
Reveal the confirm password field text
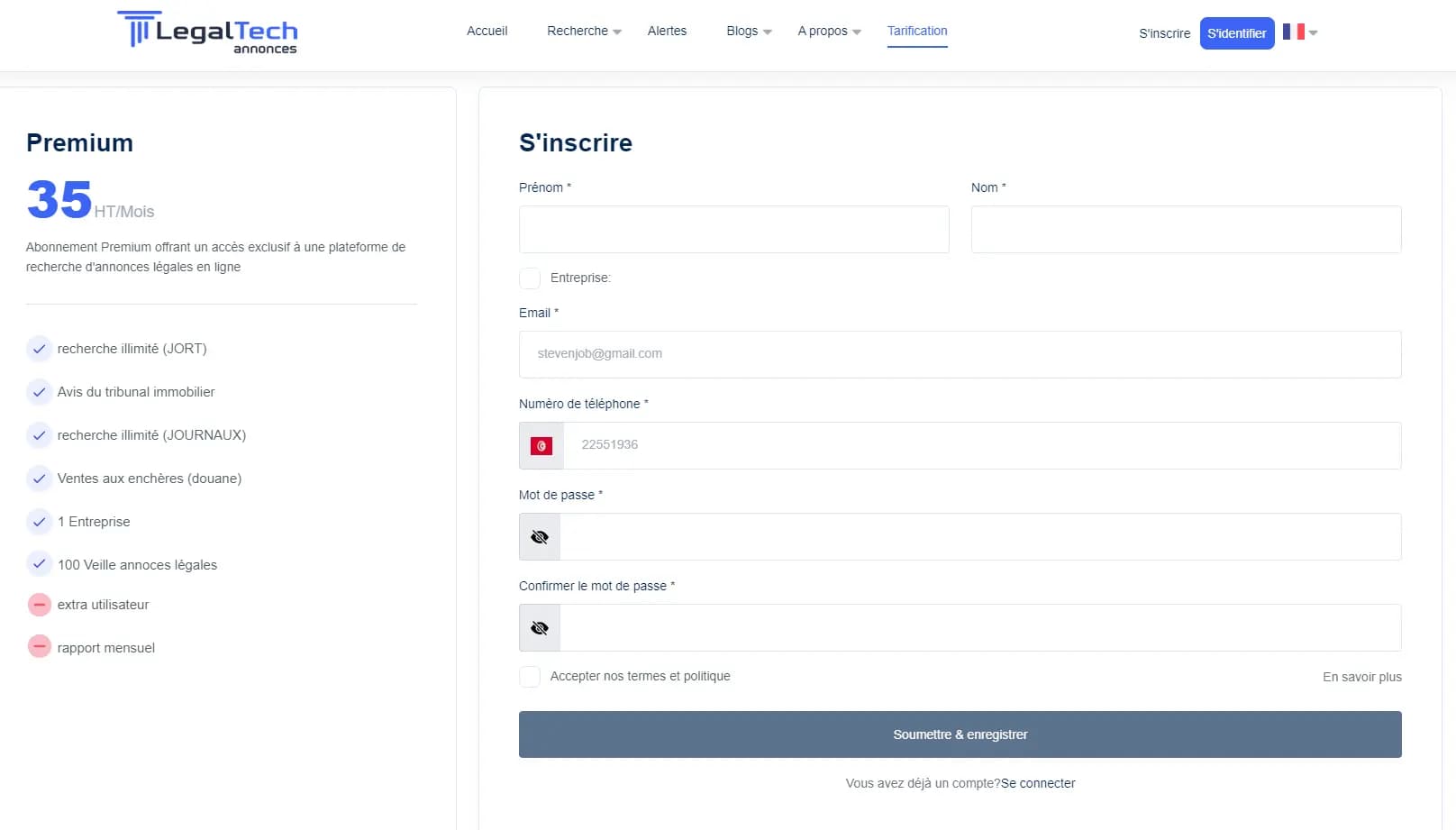coord(540,628)
